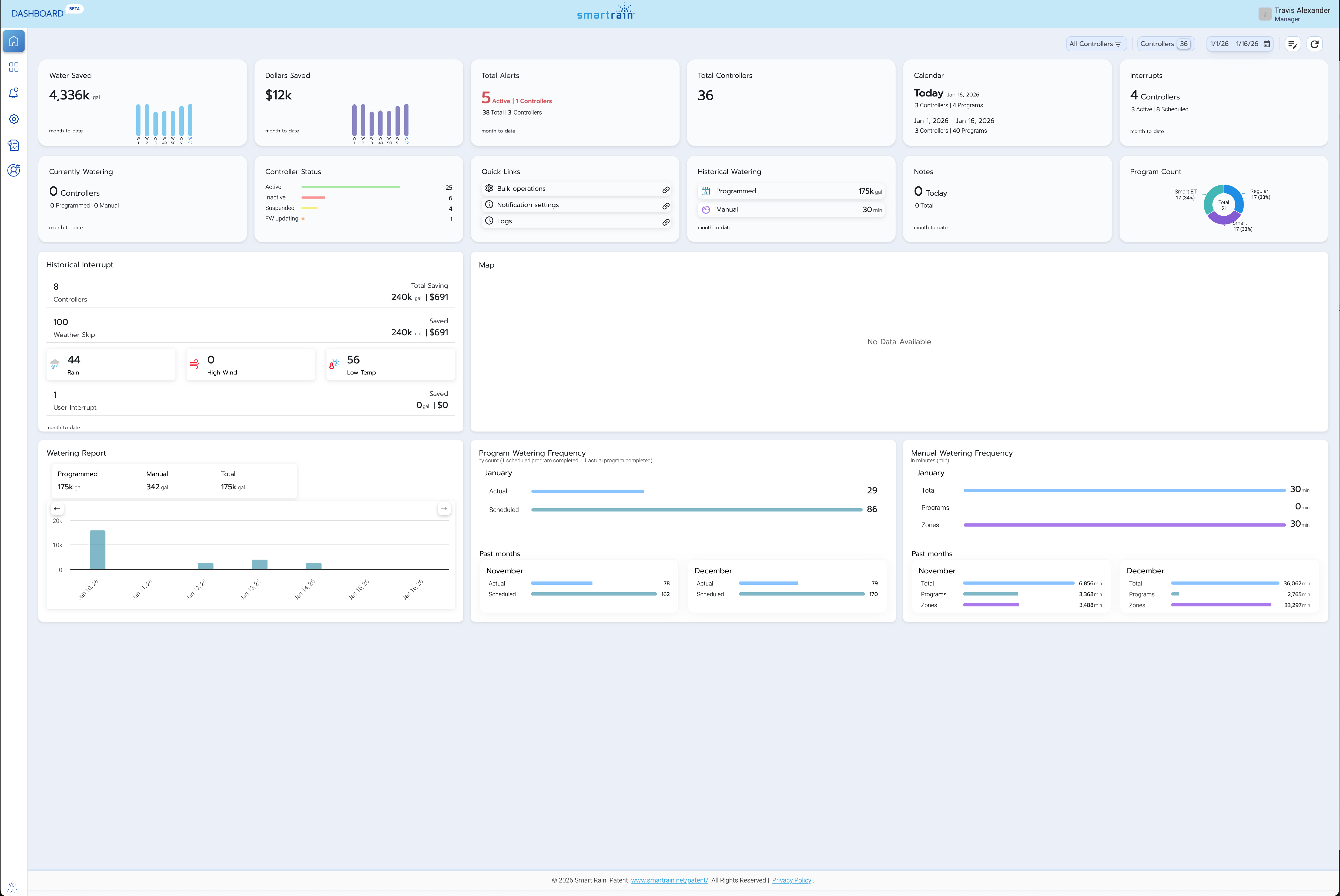
Task: Open the alerts bell sidebar icon
Action: (14, 93)
